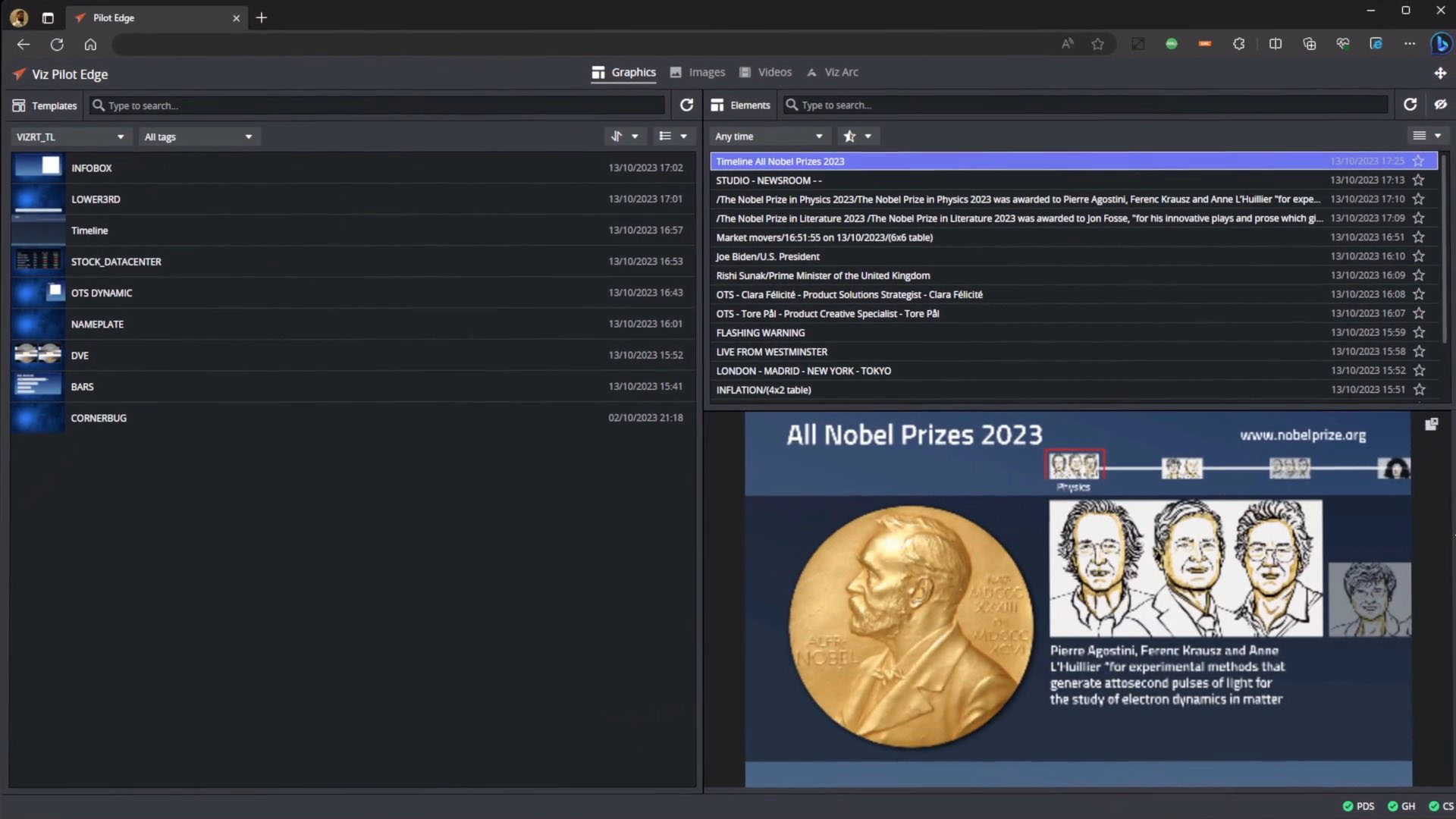Select the STOCK_DATACENTER template
The height and width of the screenshot is (819, 1456).
[352, 261]
